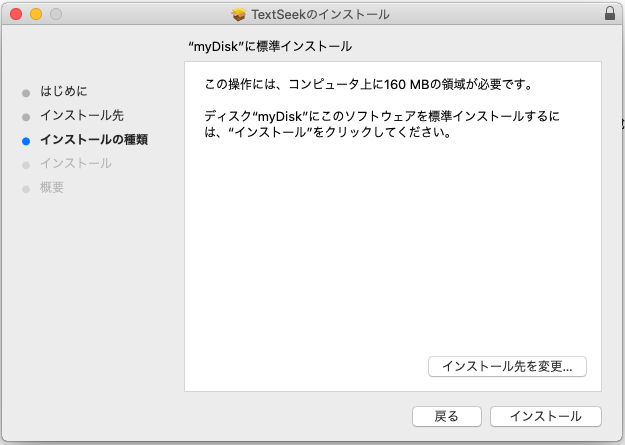Screen dimensions: 625x445
Task: Click the lock icon in the title bar
Action: click(610, 14)
